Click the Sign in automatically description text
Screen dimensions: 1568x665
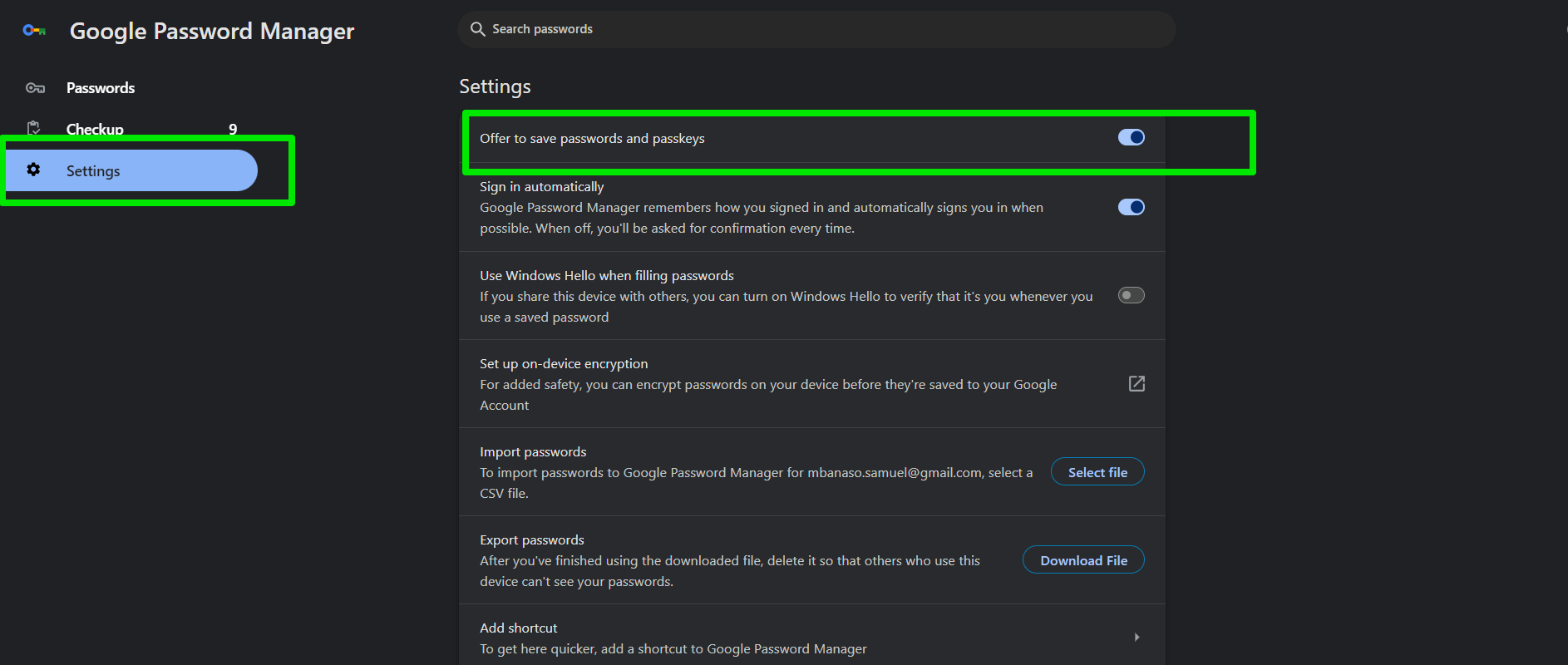coord(762,218)
